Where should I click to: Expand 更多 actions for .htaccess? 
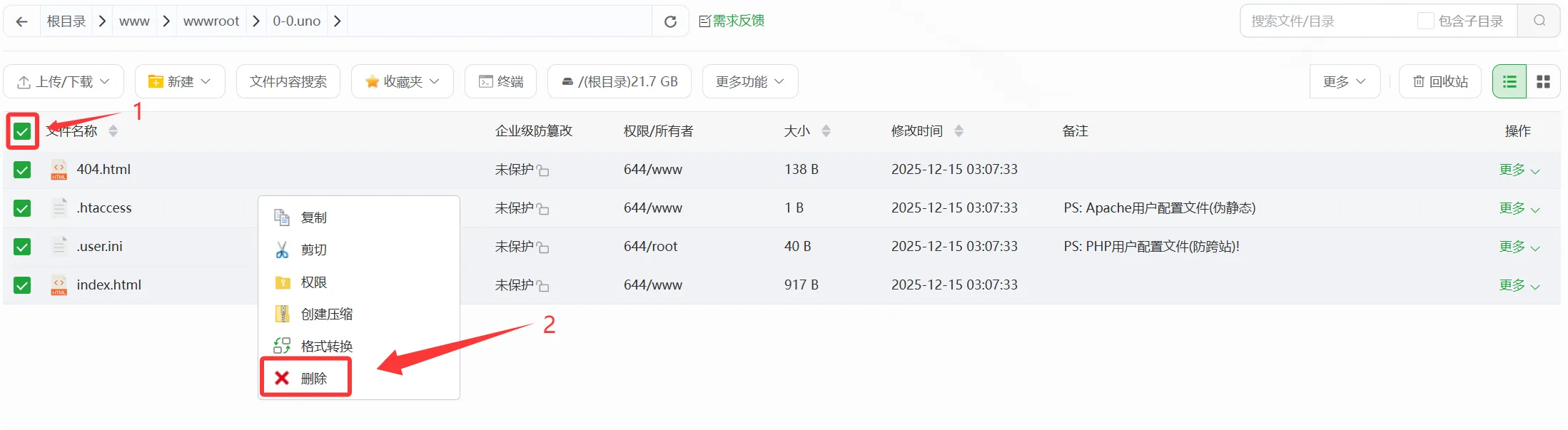(x=1519, y=208)
